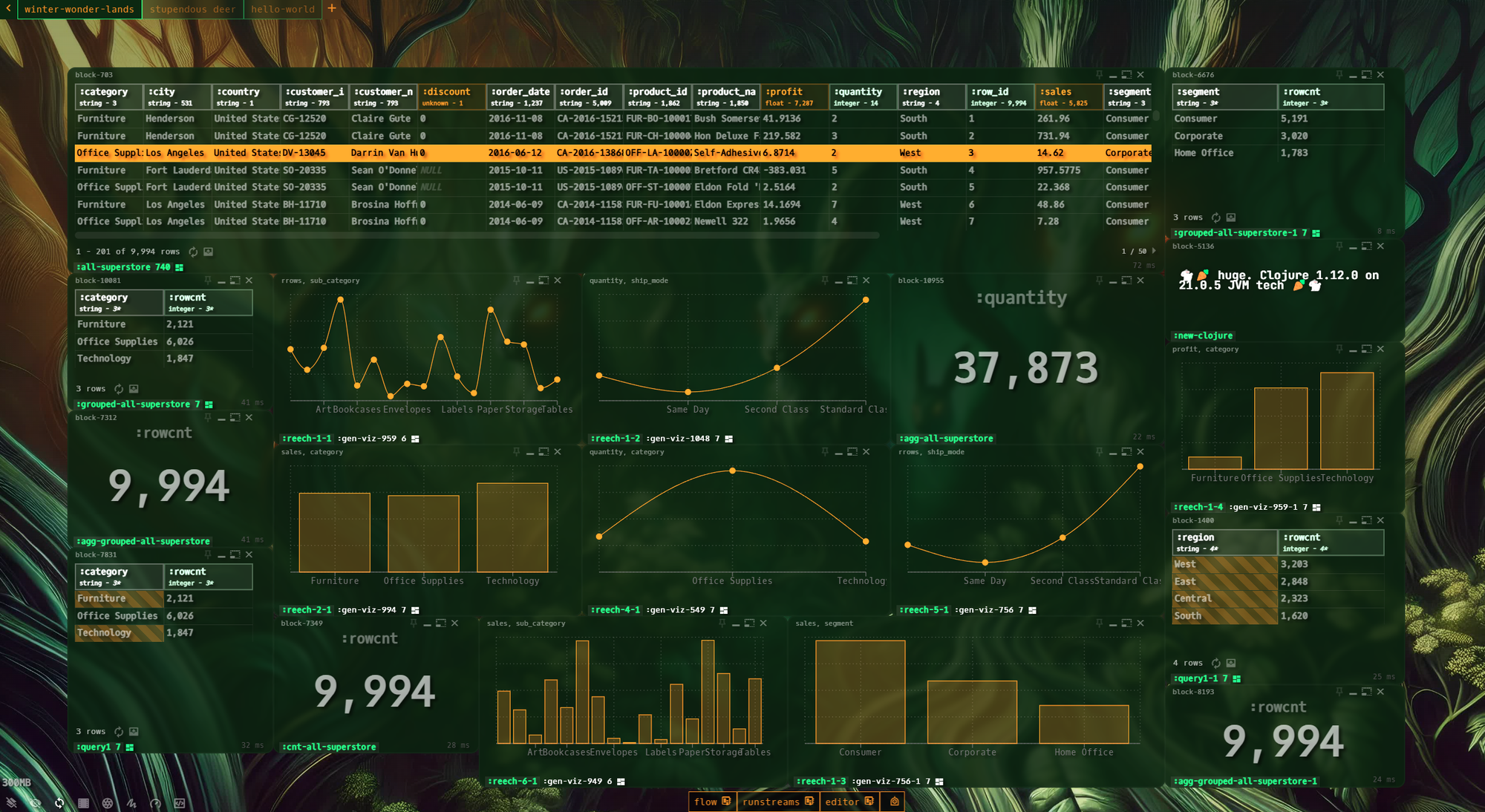Click the code brackets icon in bottom toolbar
Viewport: 1485px width, 812px height.
coord(179,803)
